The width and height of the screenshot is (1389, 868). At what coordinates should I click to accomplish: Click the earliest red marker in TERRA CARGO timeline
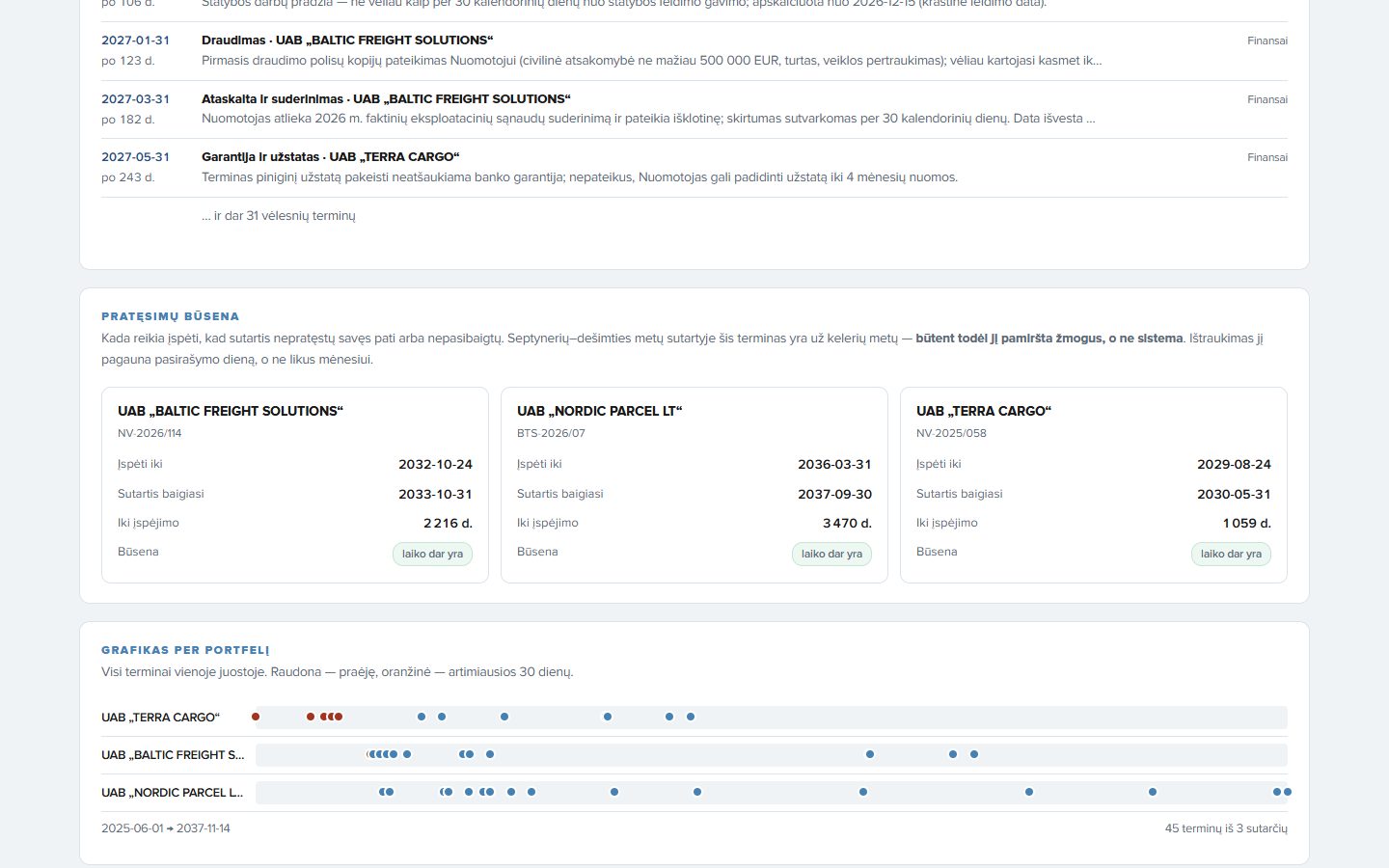point(256,717)
